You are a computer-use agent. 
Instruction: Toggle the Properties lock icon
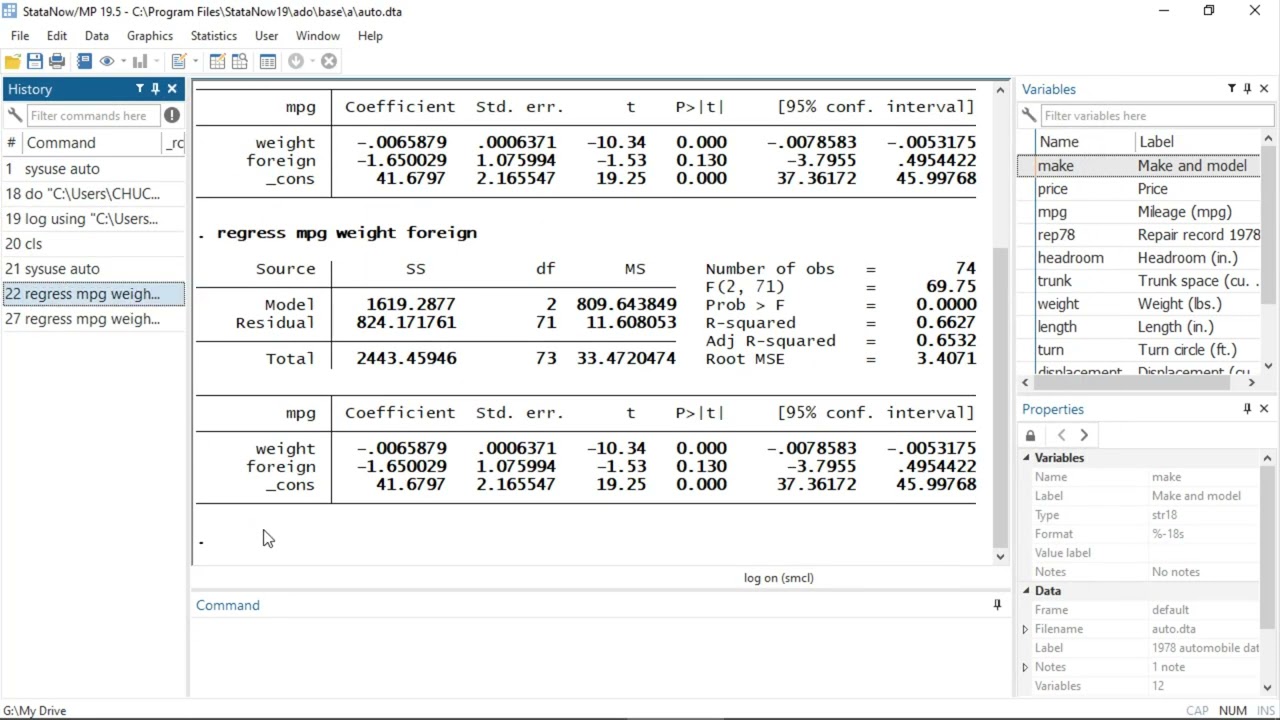[1030, 435]
